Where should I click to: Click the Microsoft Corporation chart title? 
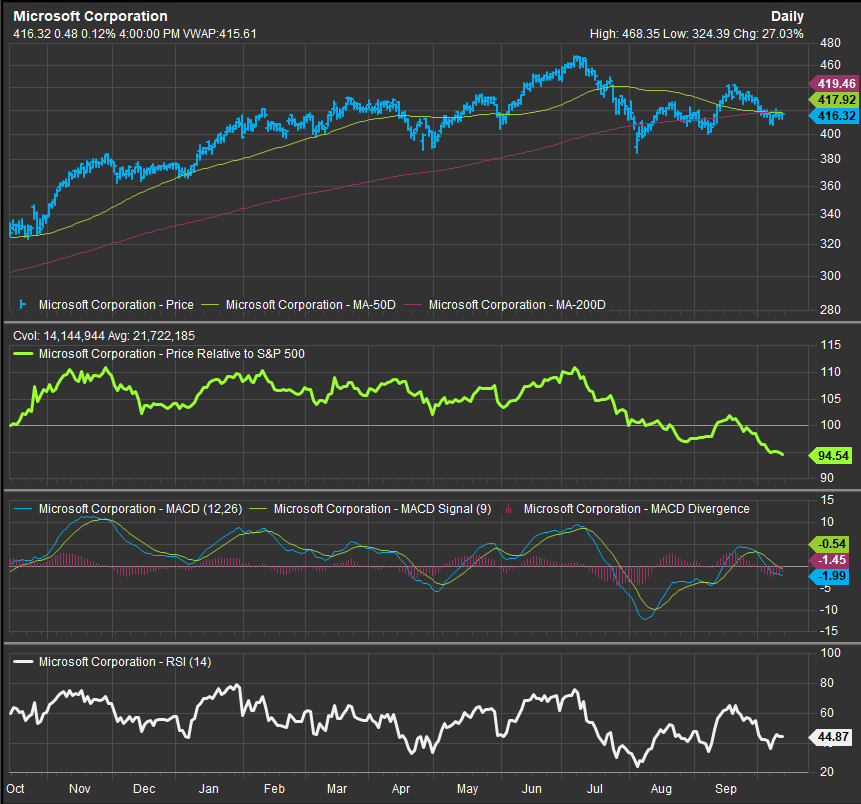90,16
